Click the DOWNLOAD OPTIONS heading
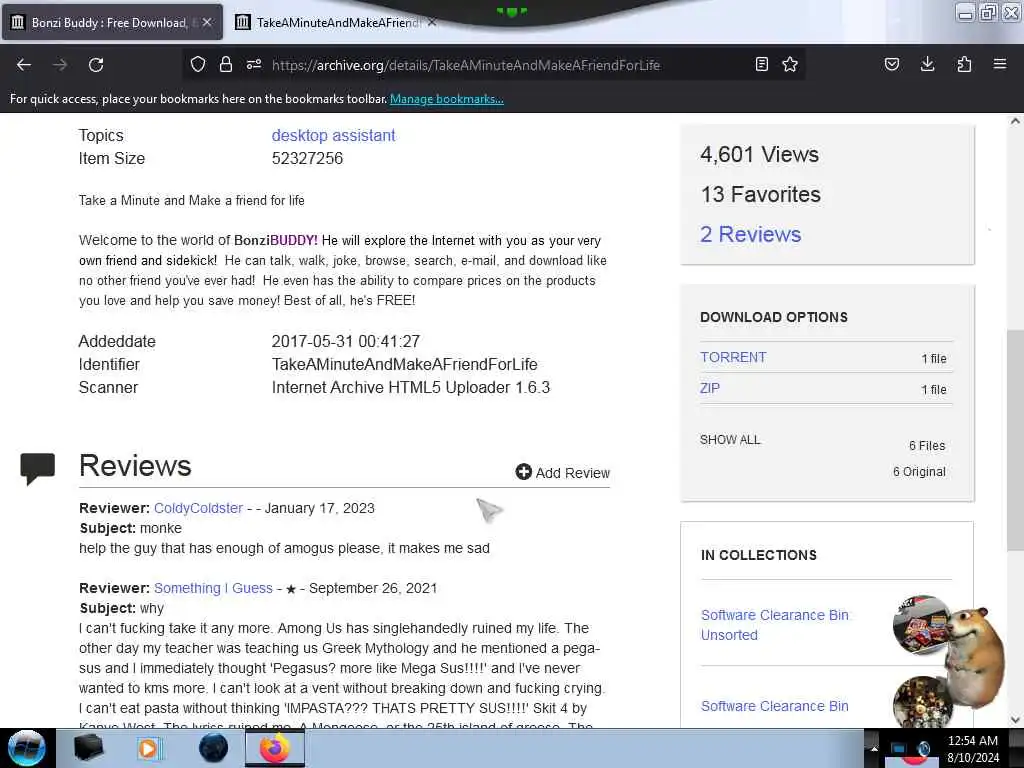Viewport: 1024px width, 768px height. 774,317
